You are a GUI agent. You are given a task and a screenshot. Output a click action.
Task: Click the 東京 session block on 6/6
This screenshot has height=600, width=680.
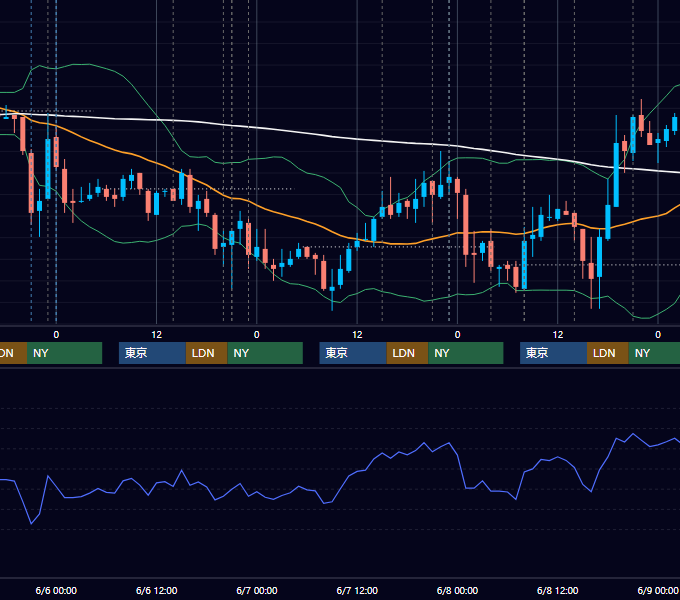point(152,353)
